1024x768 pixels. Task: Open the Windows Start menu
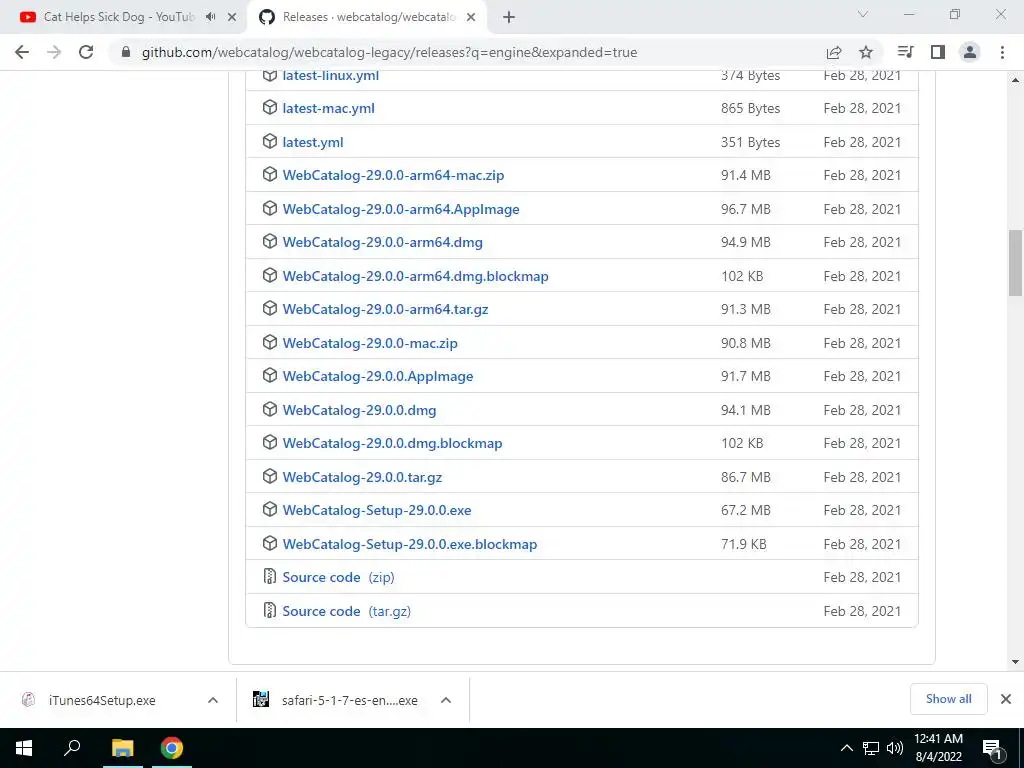[24, 748]
